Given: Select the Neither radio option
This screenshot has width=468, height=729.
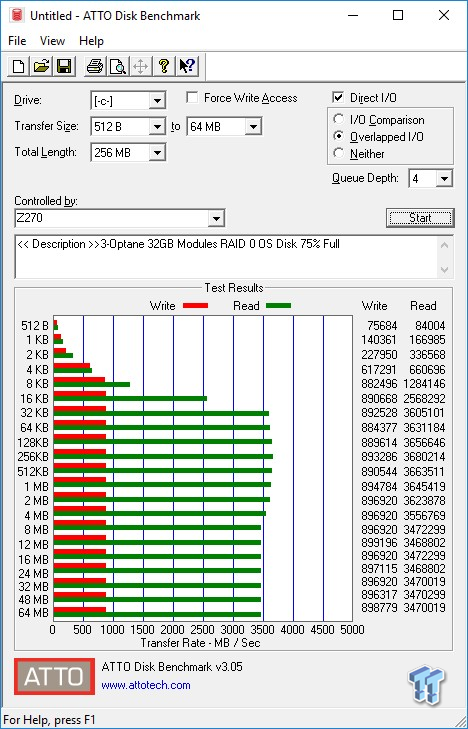Looking at the screenshot, I should pyautogui.click(x=338, y=153).
